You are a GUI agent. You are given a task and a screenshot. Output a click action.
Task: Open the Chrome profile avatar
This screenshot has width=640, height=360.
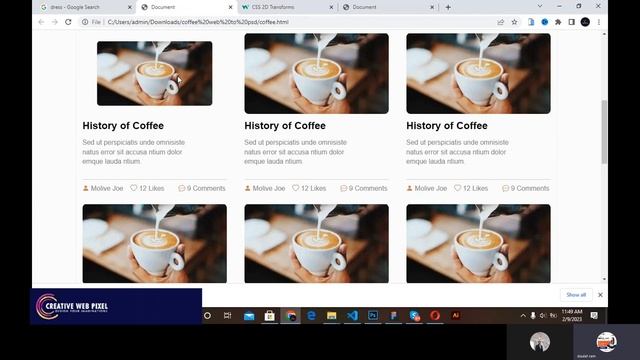585,22
